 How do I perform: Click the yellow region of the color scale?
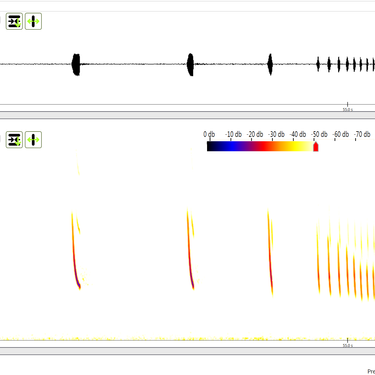coord(297,146)
